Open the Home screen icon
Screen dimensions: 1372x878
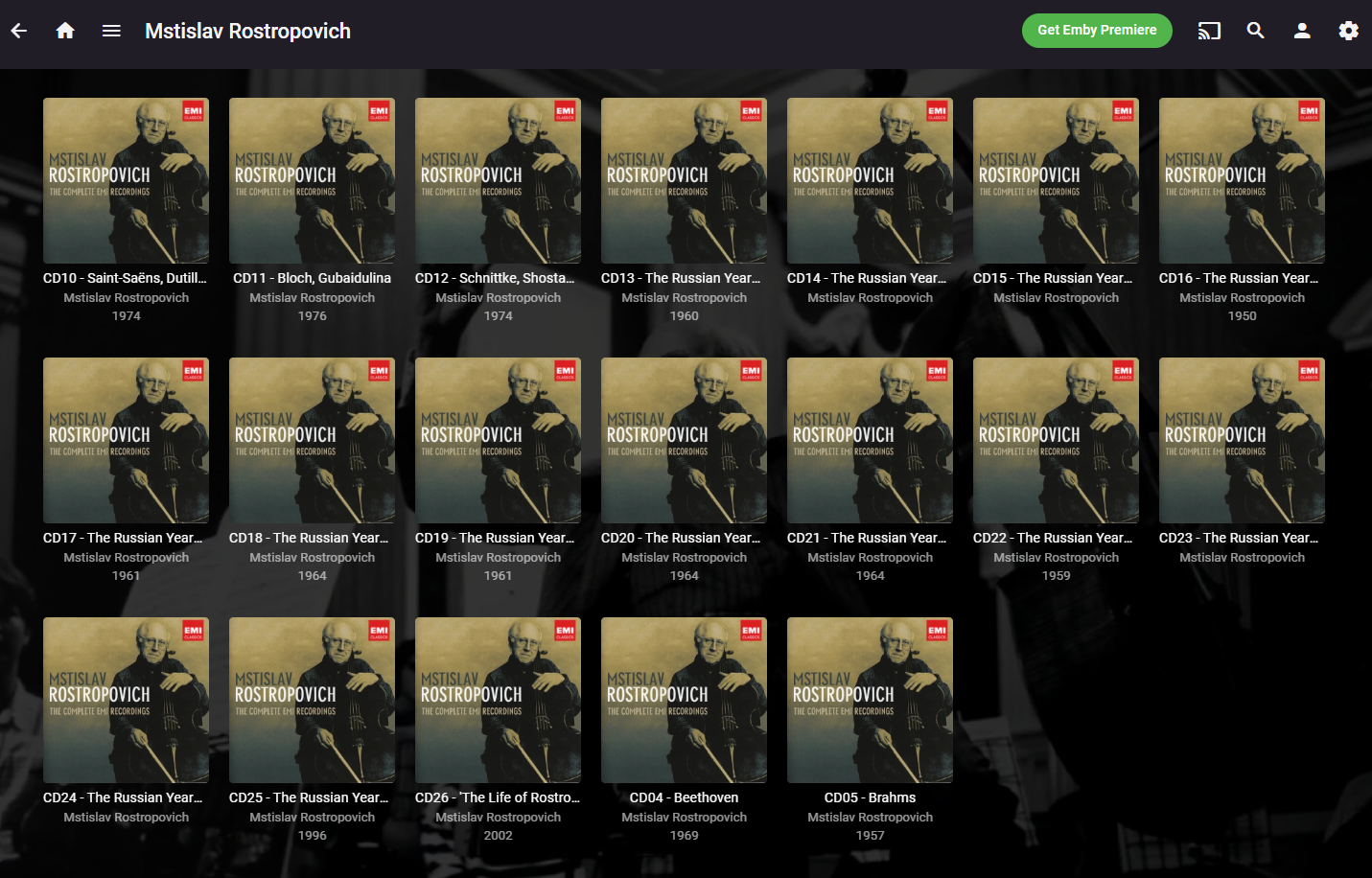point(65,31)
